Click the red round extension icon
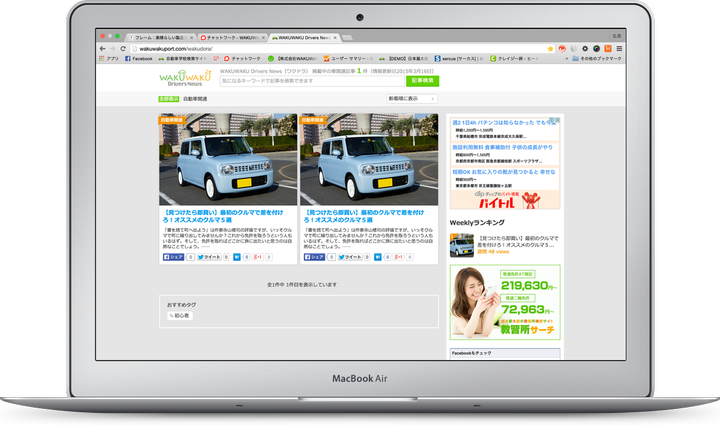 tap(562, 49)
